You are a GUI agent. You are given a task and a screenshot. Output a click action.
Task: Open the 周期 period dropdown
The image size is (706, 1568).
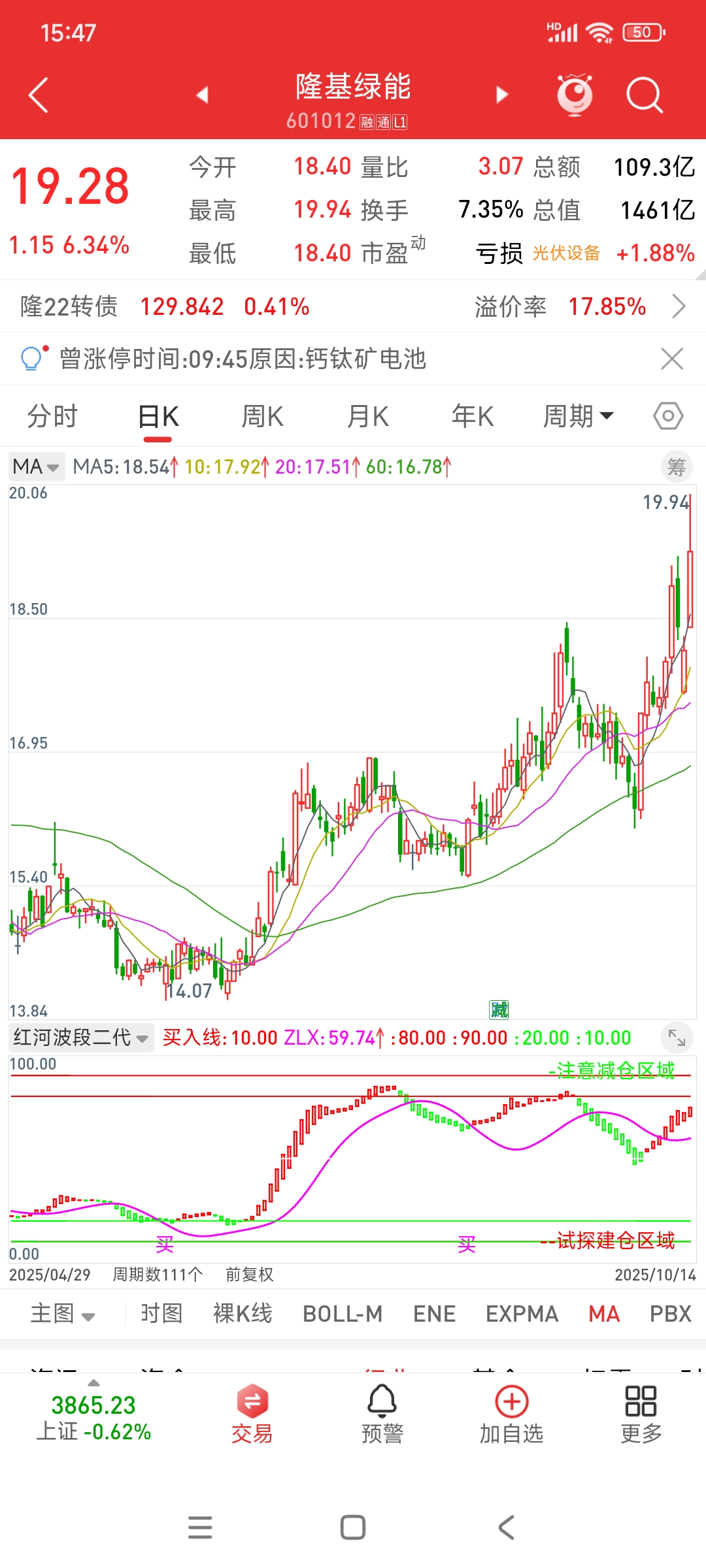579,416
